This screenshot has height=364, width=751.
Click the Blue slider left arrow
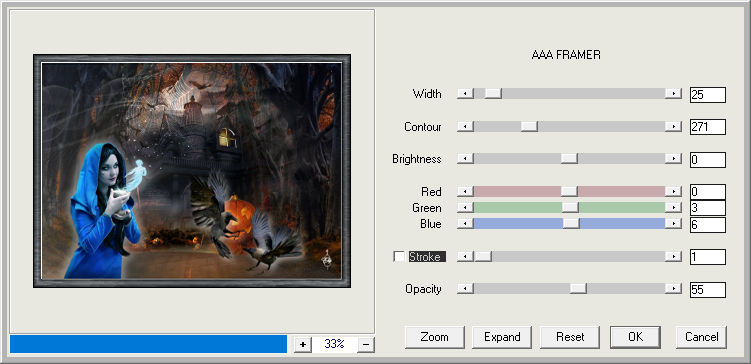coord(465,224)
